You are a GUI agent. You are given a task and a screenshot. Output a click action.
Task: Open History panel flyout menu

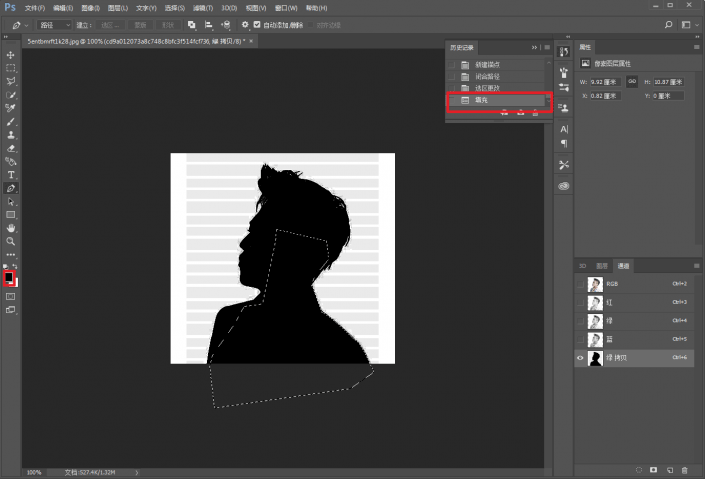tap(547, 47)
